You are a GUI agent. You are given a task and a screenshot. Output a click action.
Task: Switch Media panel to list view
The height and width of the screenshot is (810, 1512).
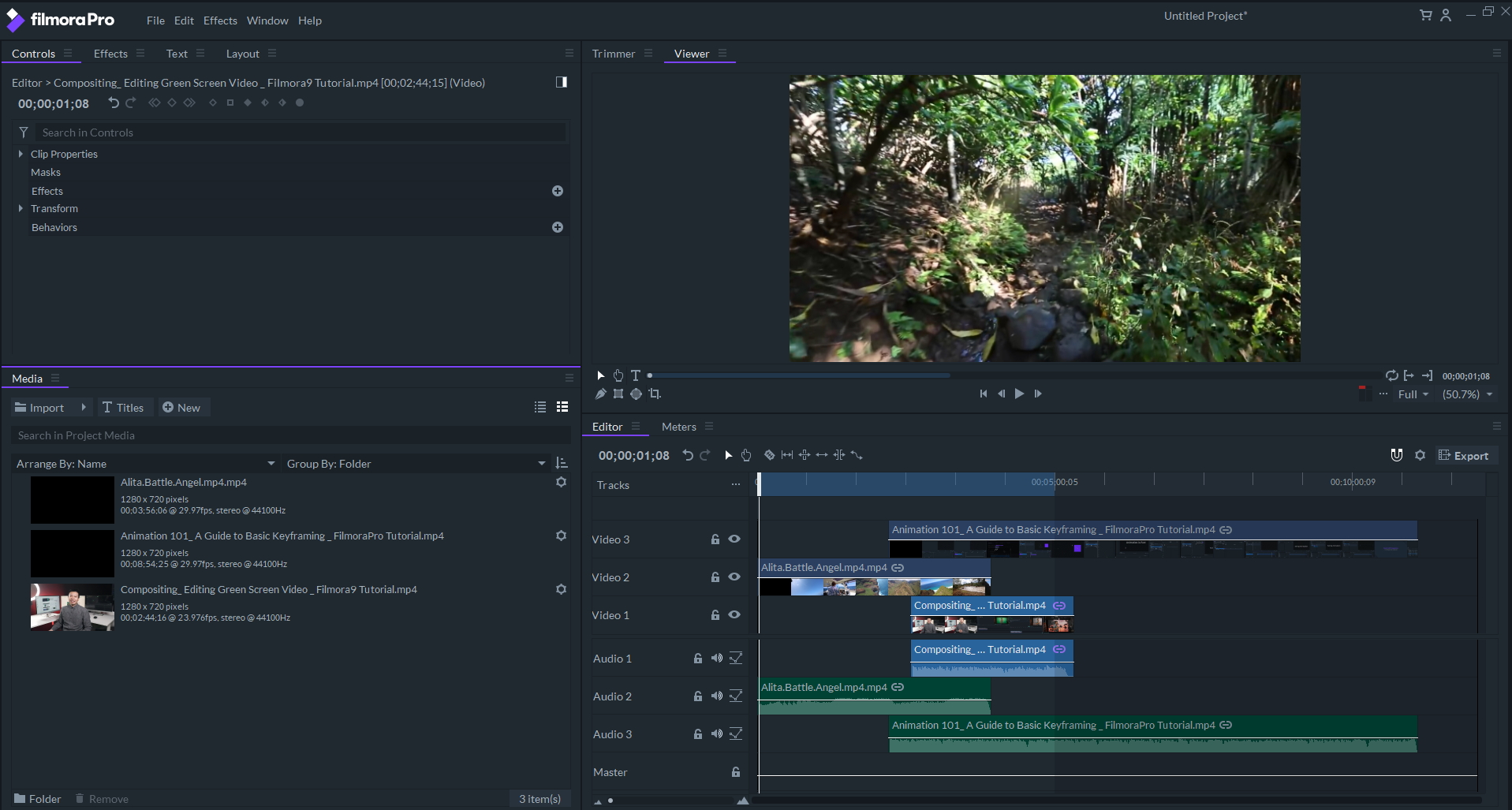(540, 407)
